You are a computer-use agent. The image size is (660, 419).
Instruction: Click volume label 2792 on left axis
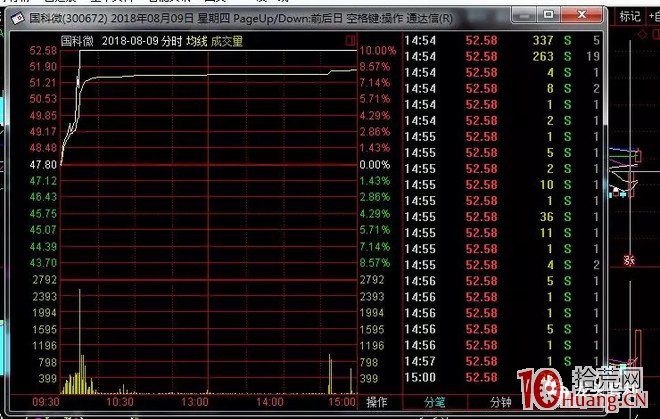tap(44, 280)
